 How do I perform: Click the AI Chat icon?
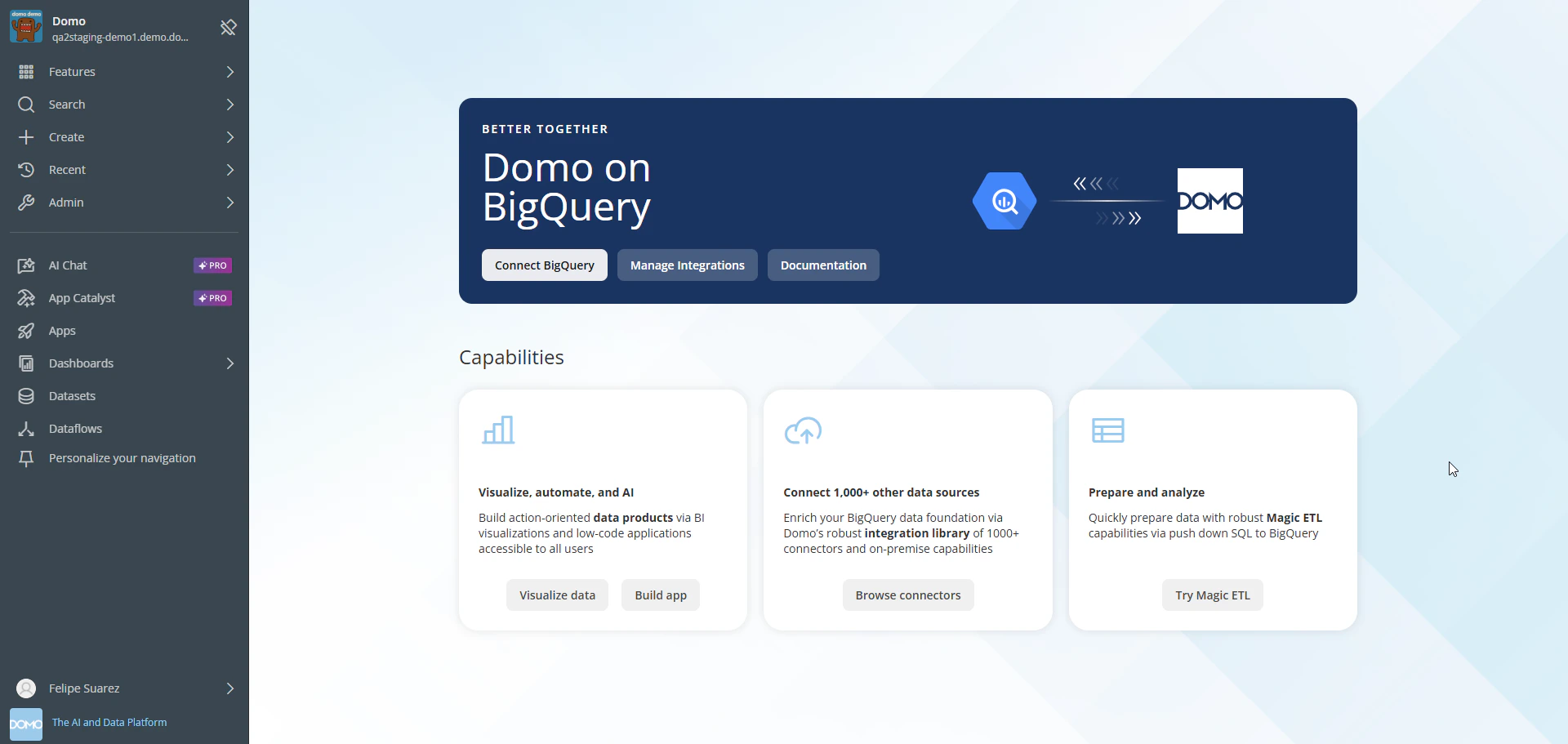26,265
